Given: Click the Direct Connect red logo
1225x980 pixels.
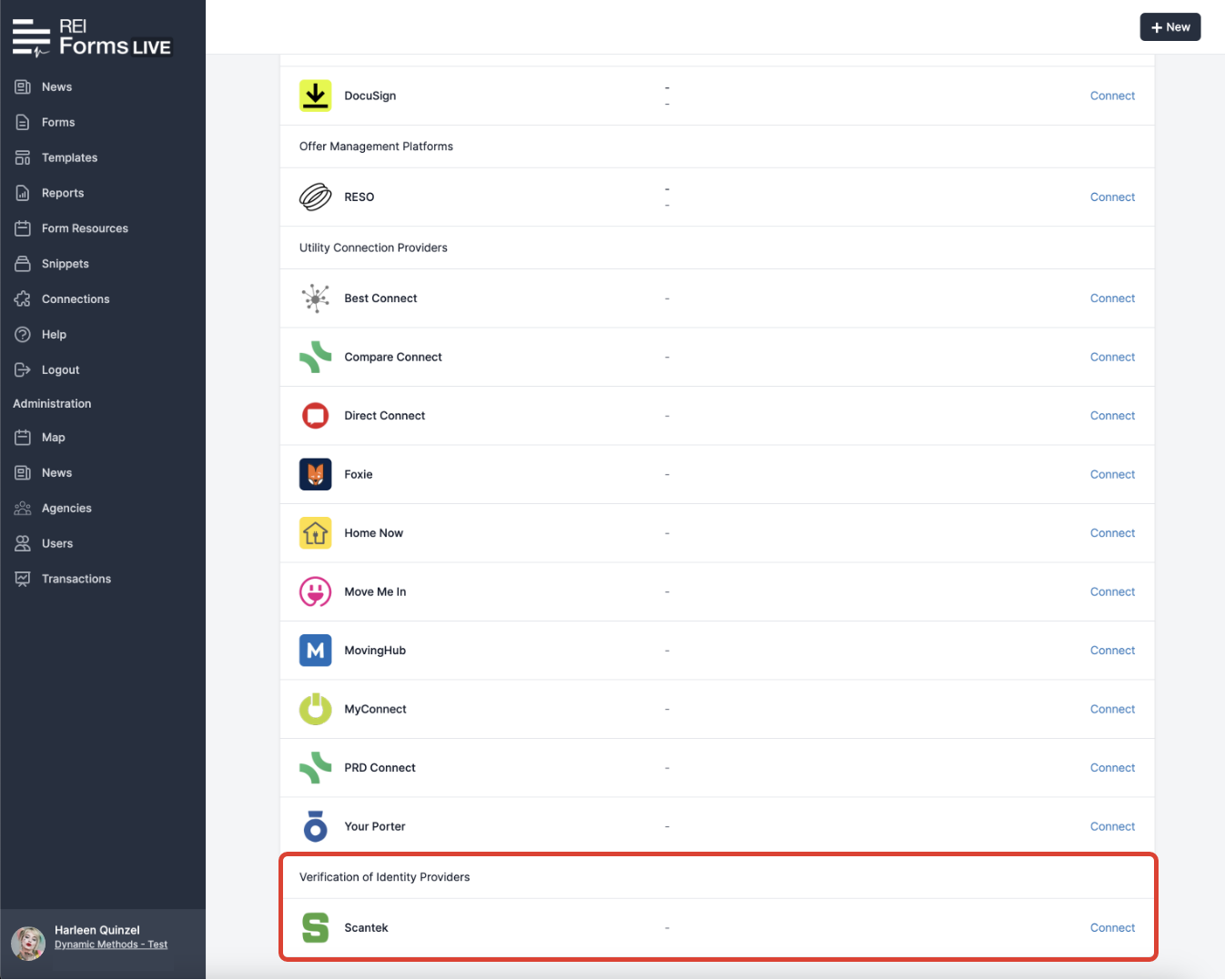Looking at the screenshot, I should coord(316,416).
